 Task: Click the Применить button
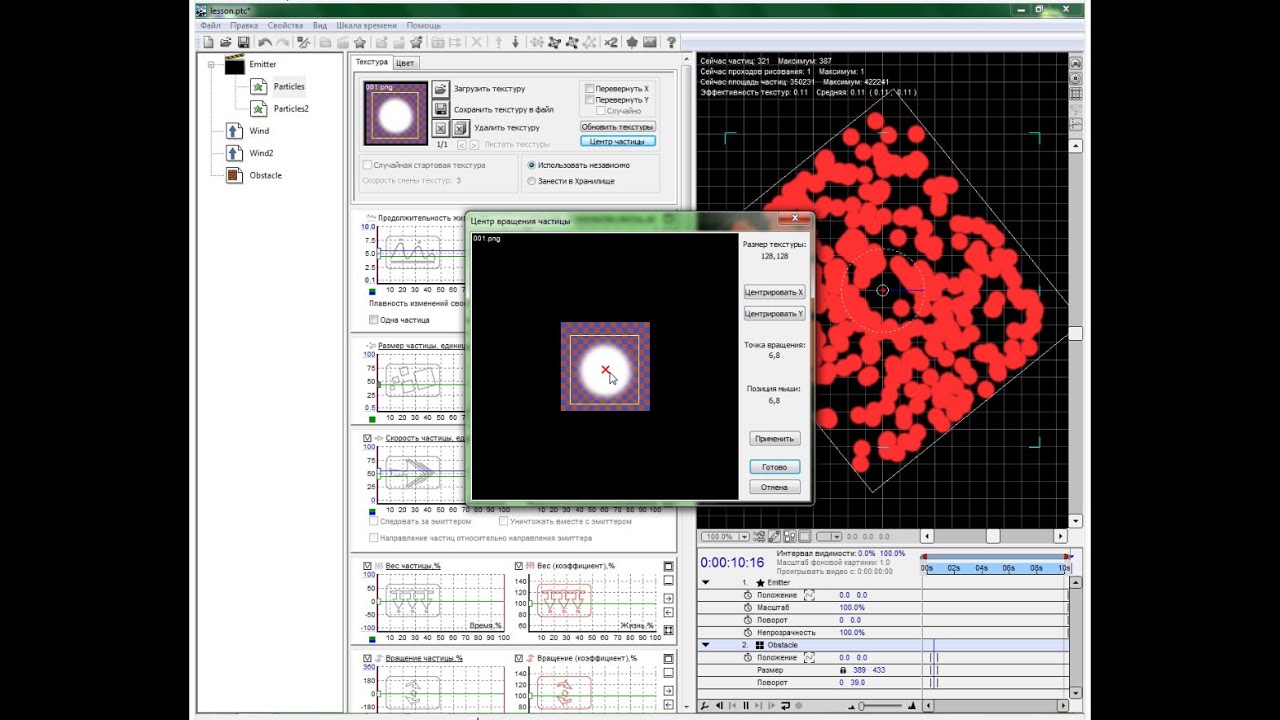coord(774,438)
